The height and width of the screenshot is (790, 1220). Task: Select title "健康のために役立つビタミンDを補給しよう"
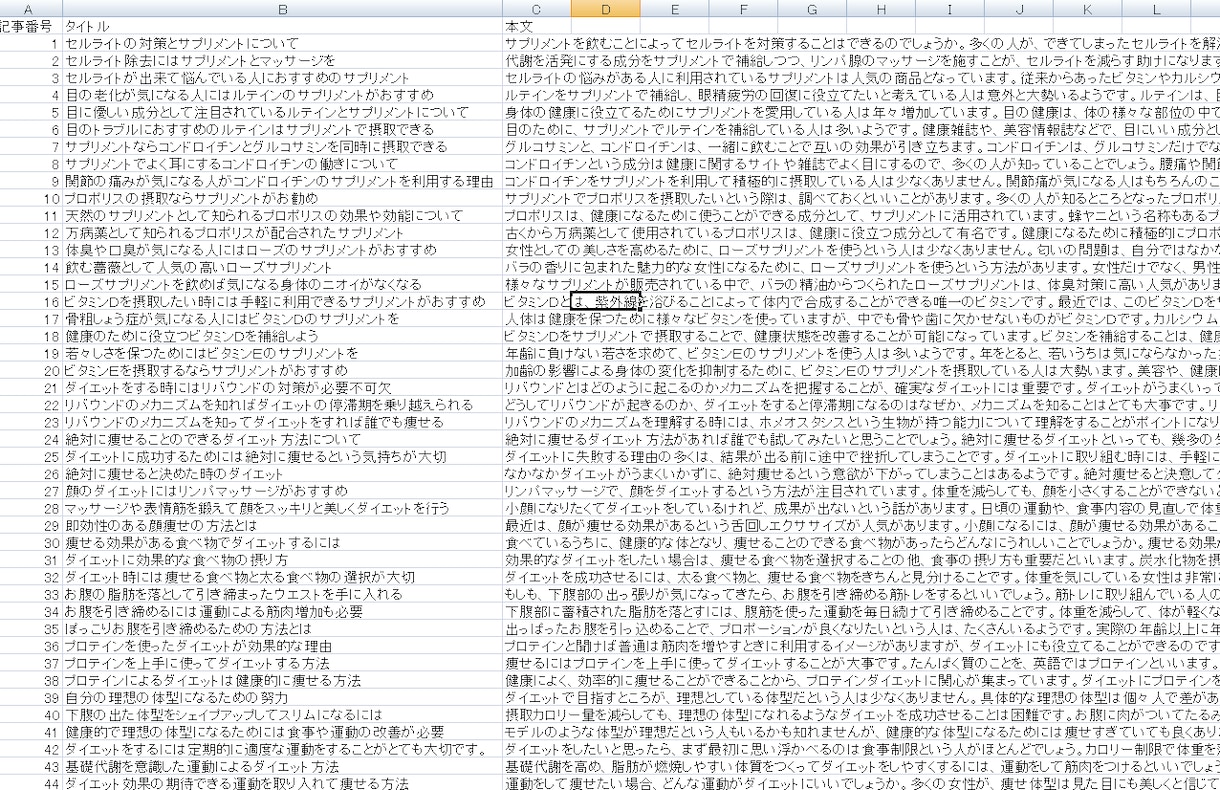282,335
